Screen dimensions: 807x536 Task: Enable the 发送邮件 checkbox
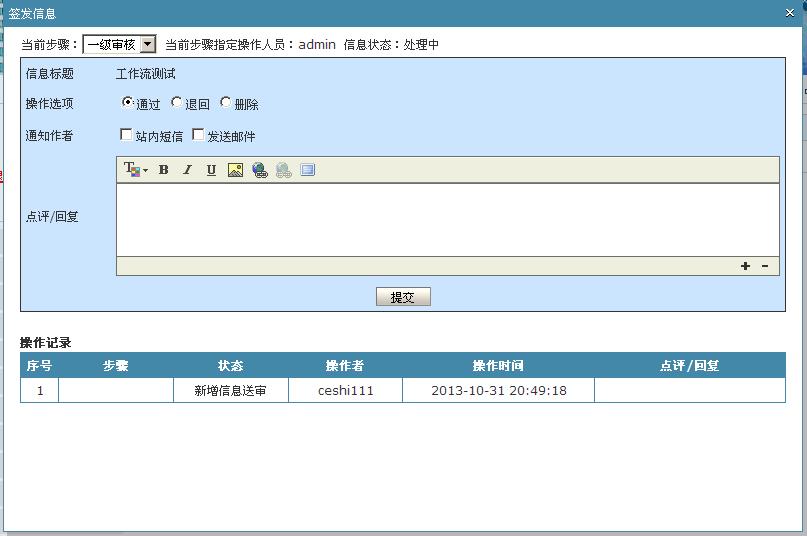(x=198, y=135)
